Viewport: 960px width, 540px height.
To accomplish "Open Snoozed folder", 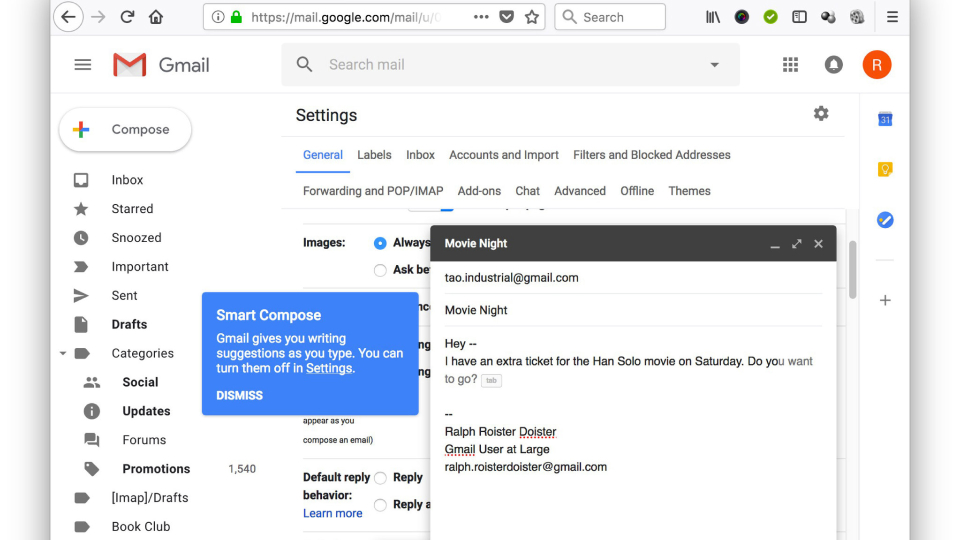I will (137, 238).
